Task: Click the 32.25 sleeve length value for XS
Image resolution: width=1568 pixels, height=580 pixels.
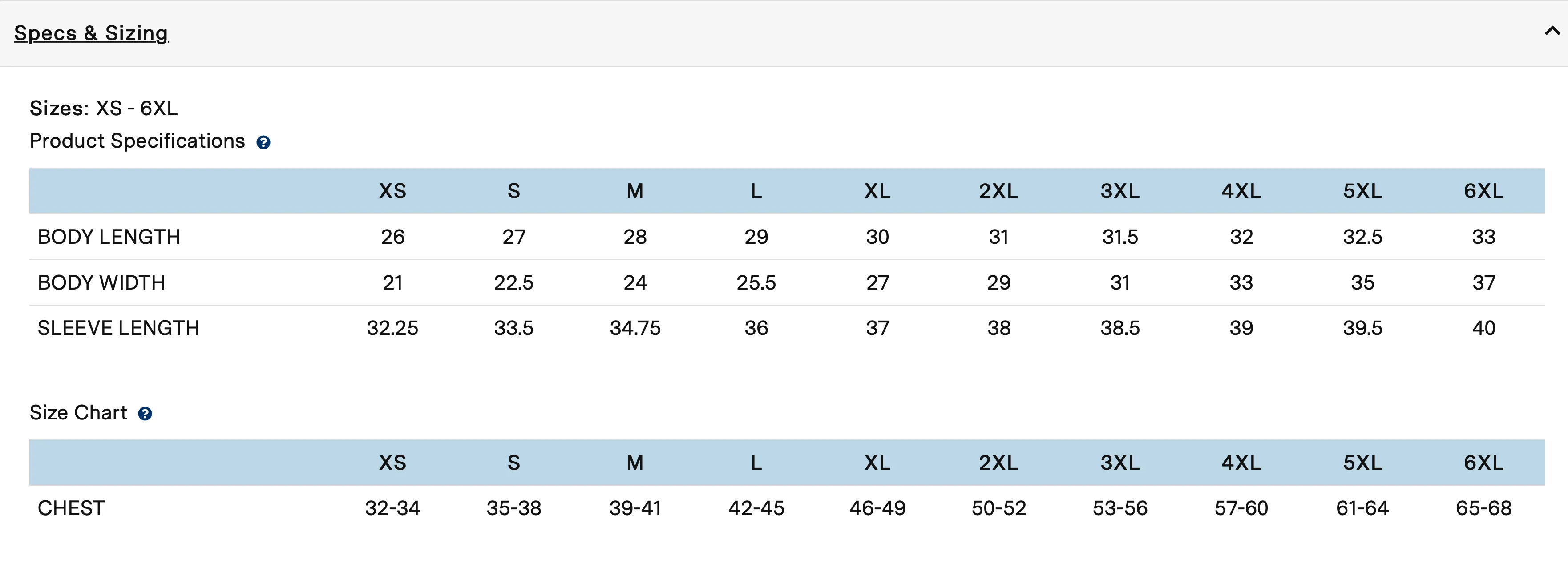Action: point(392,328)
